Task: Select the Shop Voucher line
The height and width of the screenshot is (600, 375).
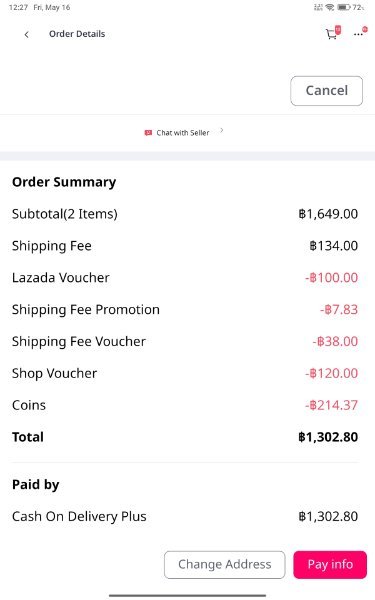Action: point(185,373)
